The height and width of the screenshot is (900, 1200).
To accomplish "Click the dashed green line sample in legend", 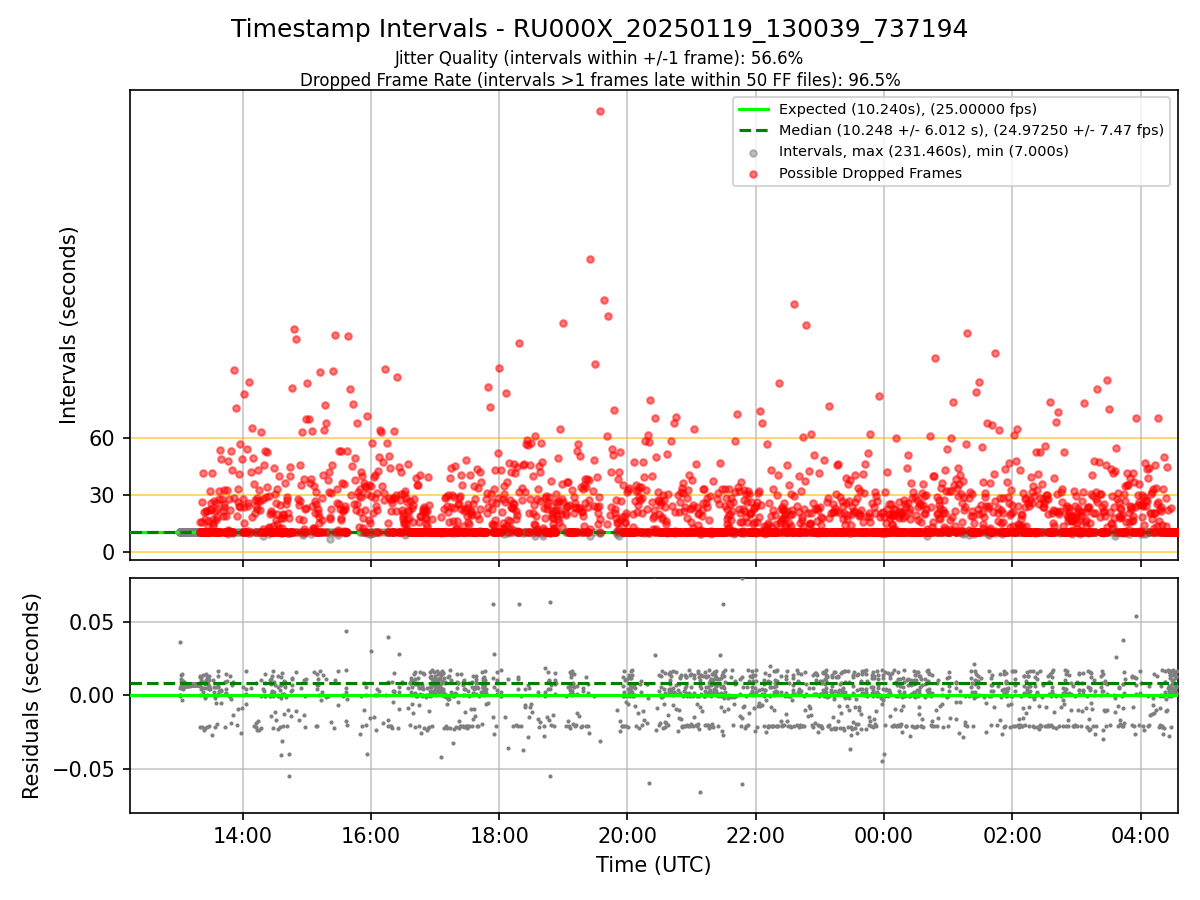I will click(x=754, y=130).
